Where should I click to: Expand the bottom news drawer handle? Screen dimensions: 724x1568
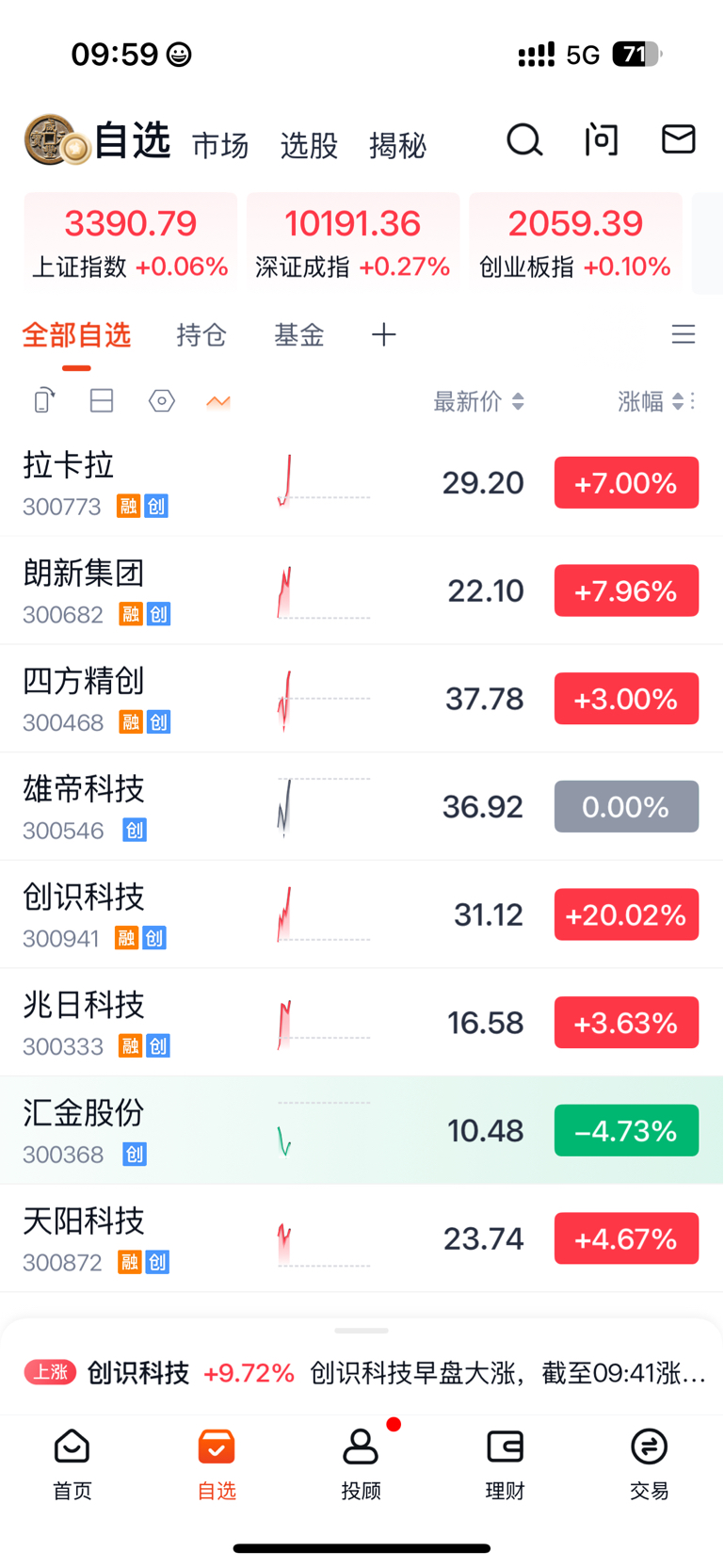point(362,1331)
